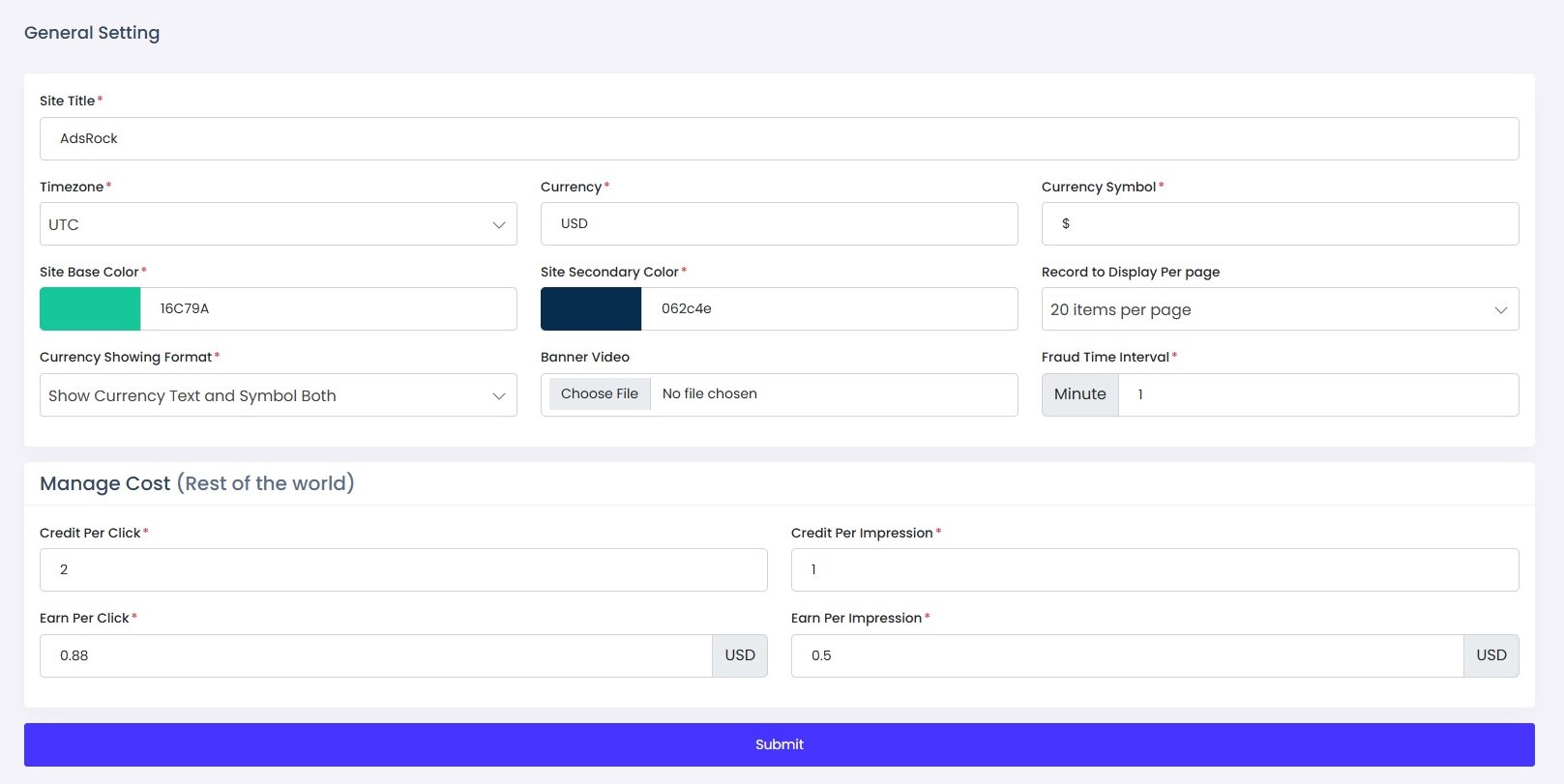Click the Earn Per Impression input
The image size is (1564, 784).
click(1126, 655)
